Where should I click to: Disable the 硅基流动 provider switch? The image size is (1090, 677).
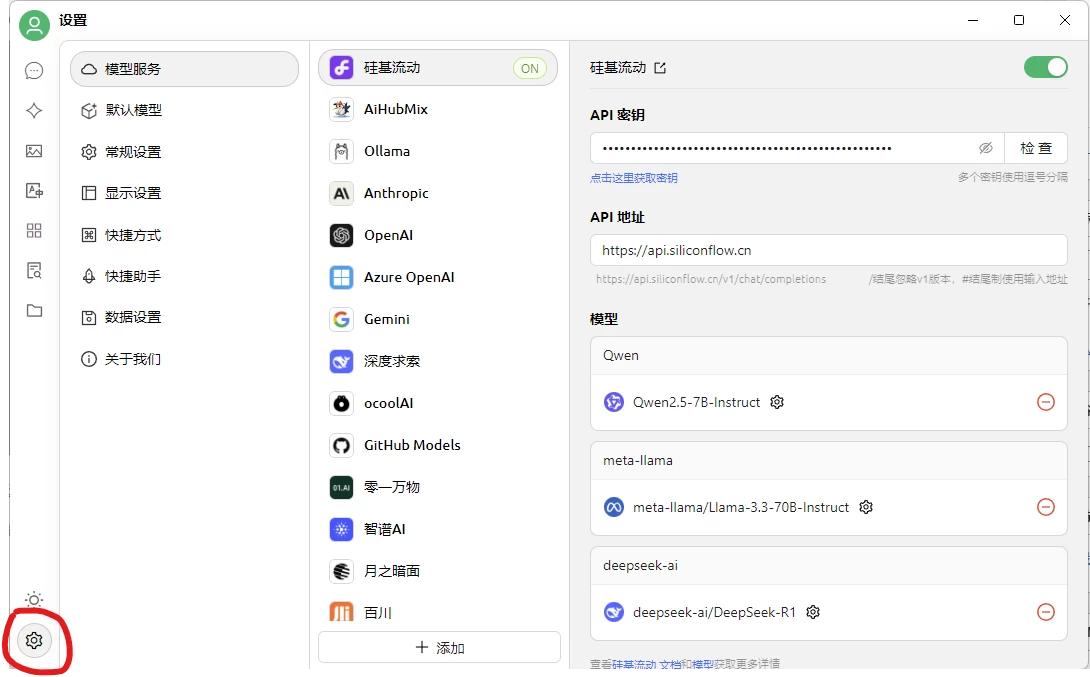pyautogui.click(x=1045, y=67)
